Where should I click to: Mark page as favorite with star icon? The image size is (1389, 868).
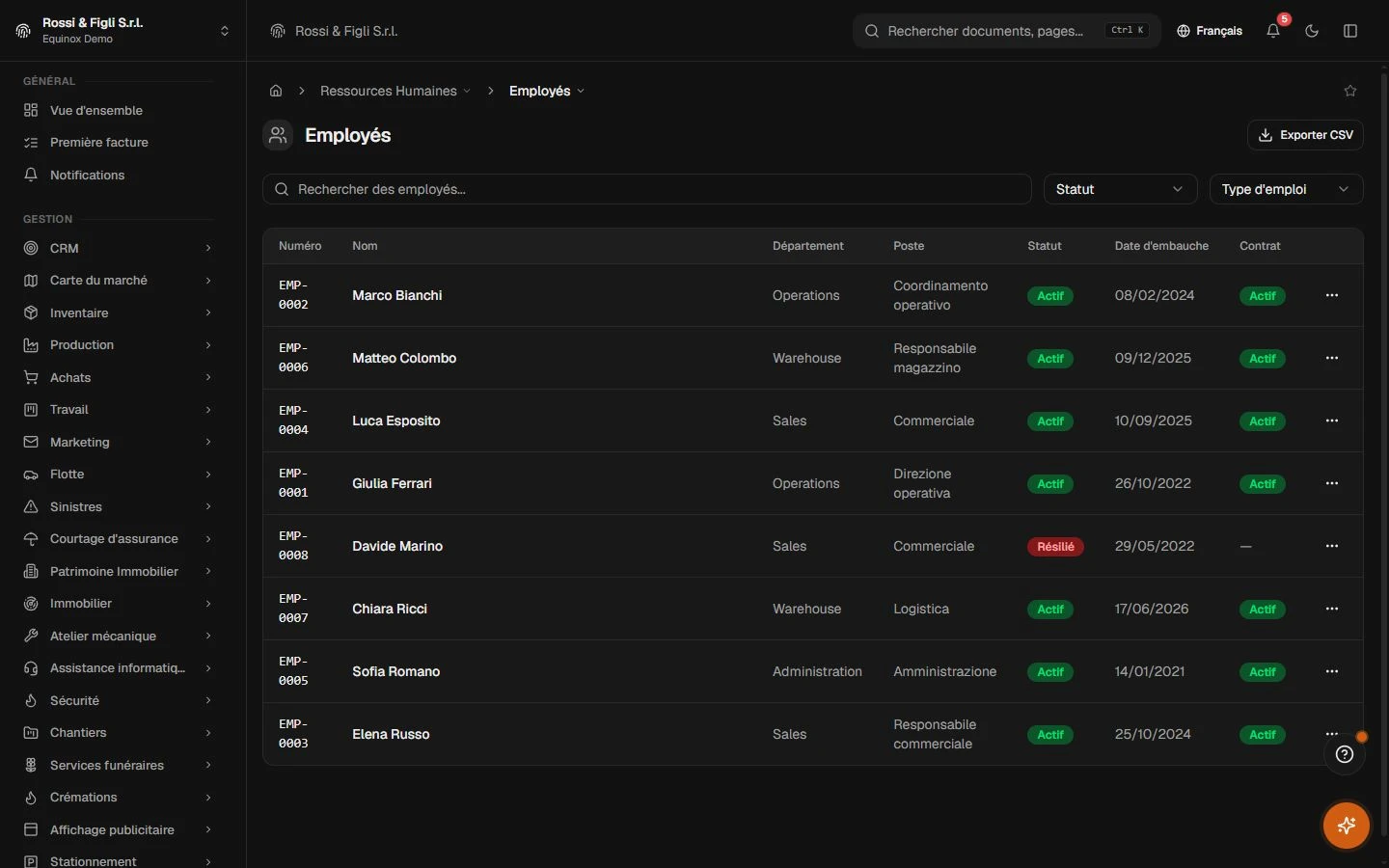(1350, 91)
